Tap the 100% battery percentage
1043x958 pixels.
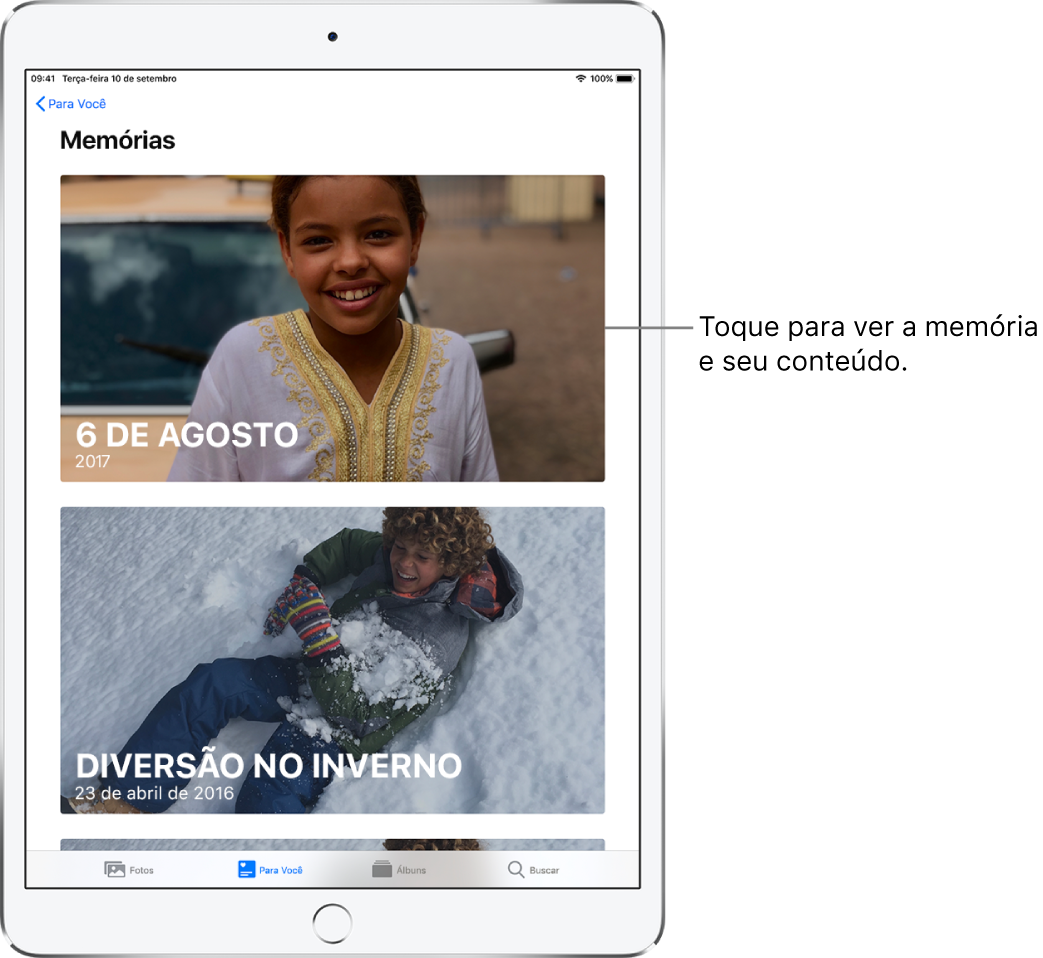coord(601,79)
